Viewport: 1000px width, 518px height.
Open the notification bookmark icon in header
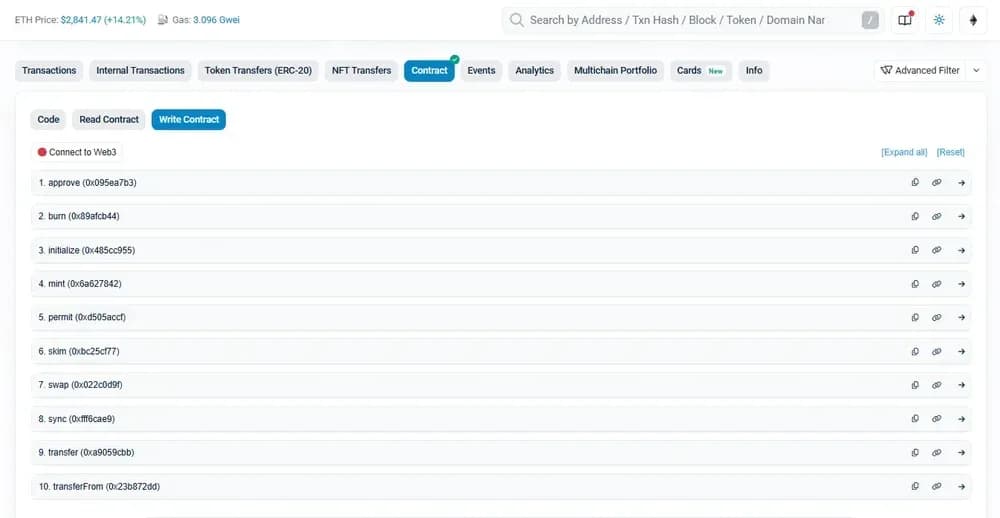point(905,20)
